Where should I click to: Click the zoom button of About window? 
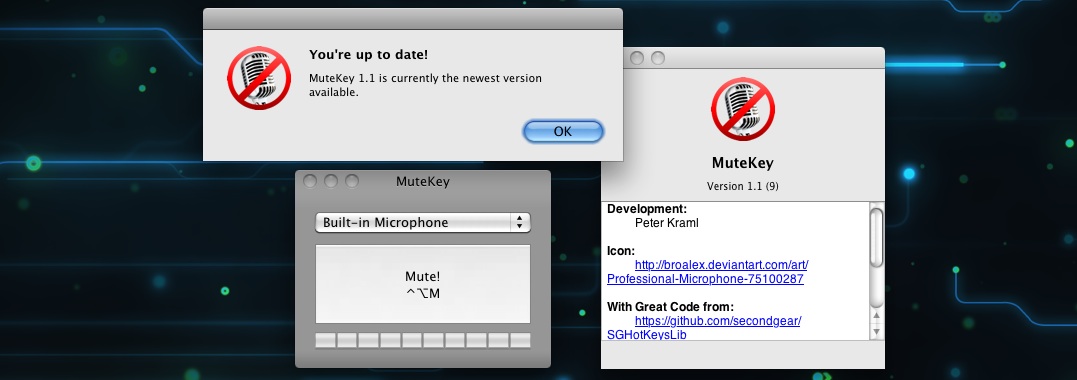pos(658,58)
